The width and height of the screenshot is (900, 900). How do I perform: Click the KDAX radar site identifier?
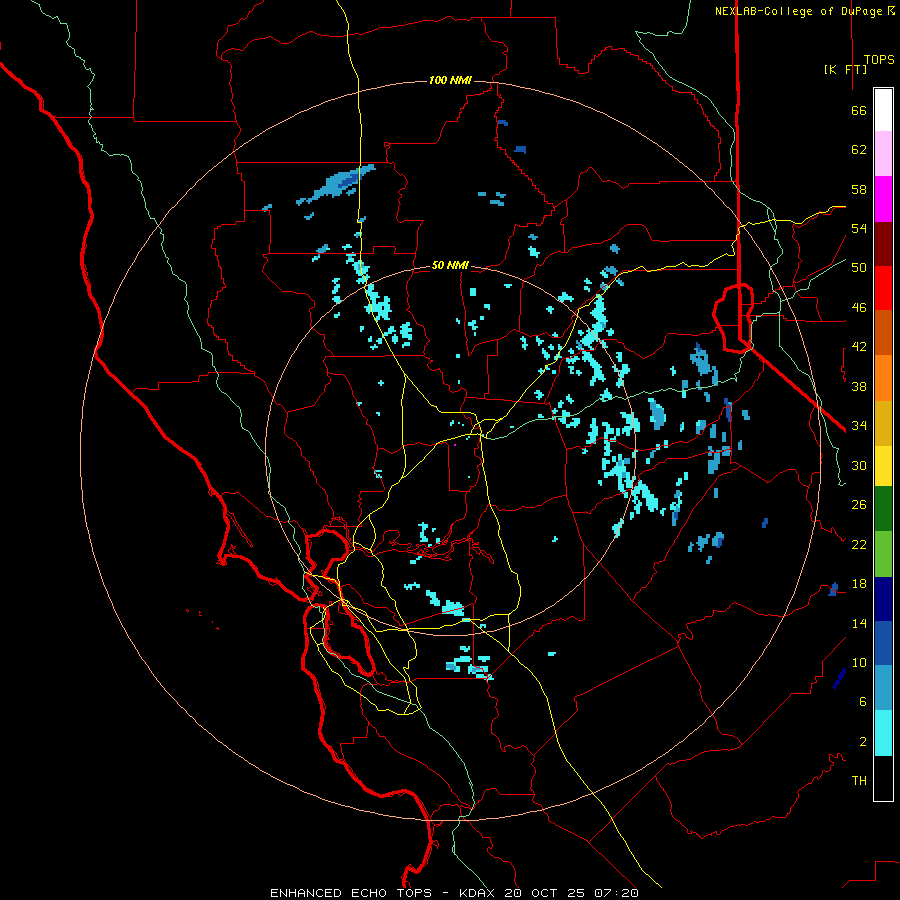[479, 893]
